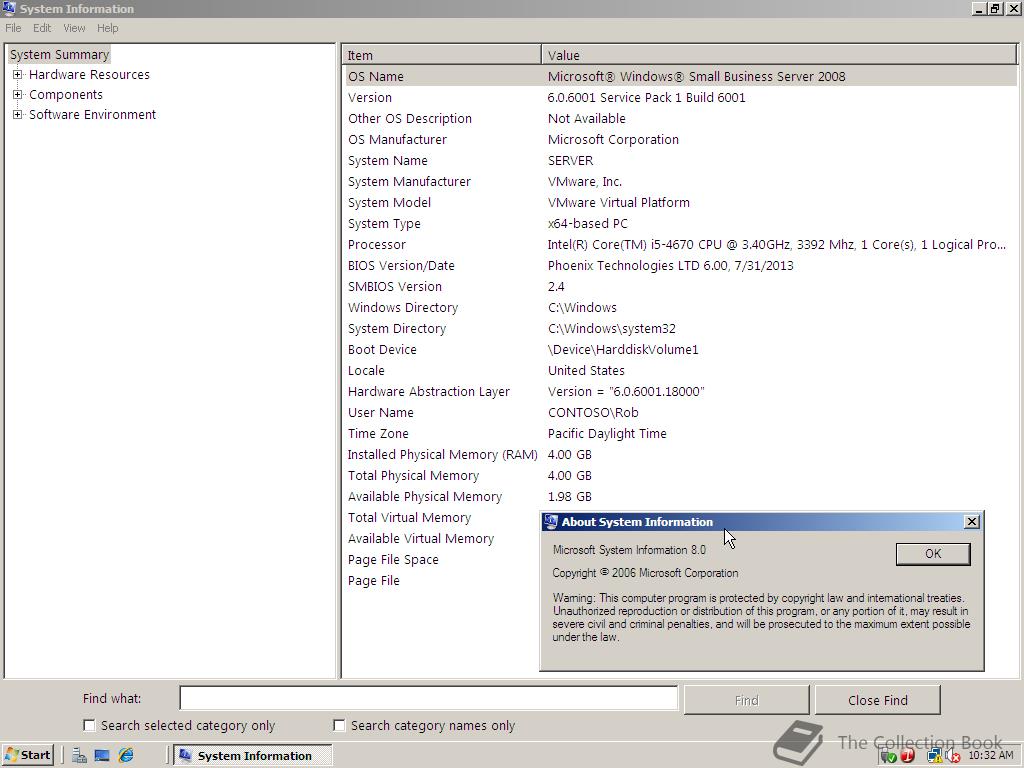
Task: Open the Help menu
Action: point(108,28)
